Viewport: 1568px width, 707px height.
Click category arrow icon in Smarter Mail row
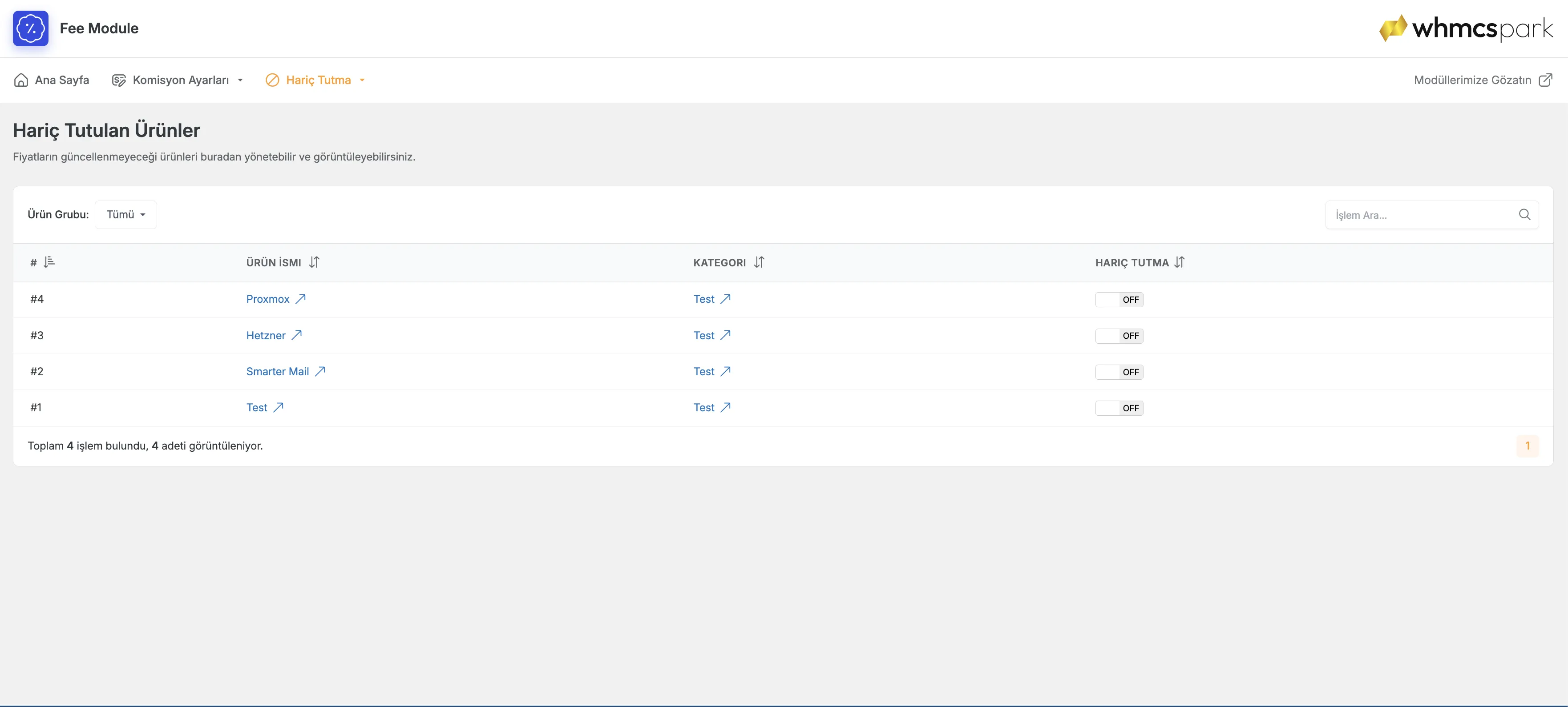point(726,371)
